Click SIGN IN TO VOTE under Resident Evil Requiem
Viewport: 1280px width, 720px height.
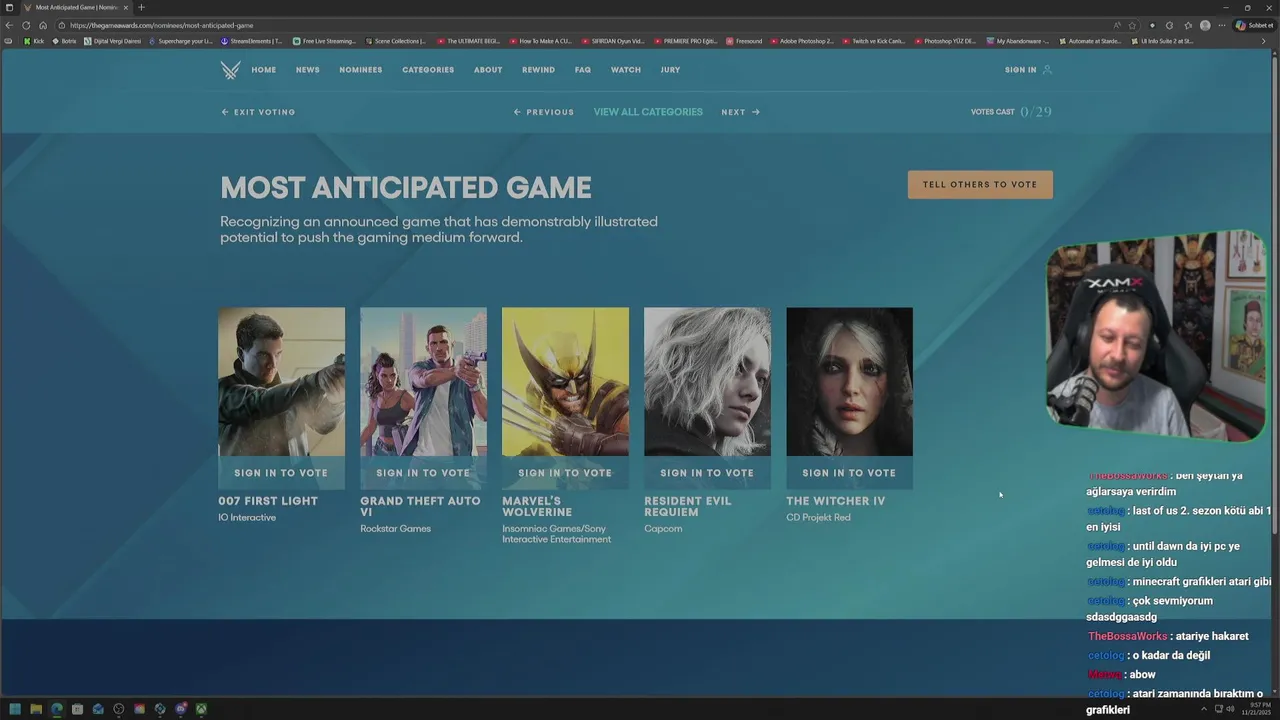(708, 473)
